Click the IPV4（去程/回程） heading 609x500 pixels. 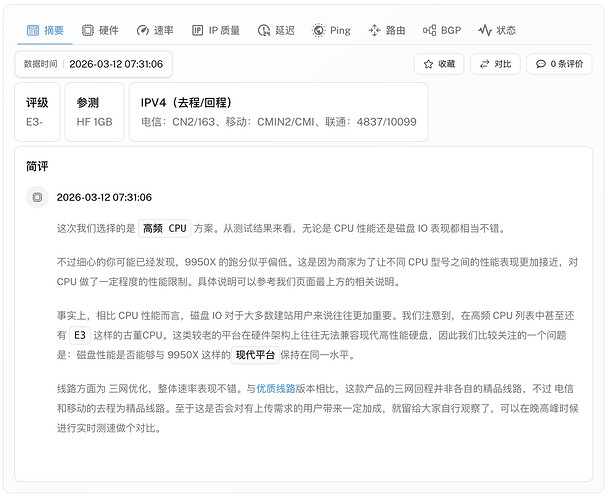click(x=187, y=103)
